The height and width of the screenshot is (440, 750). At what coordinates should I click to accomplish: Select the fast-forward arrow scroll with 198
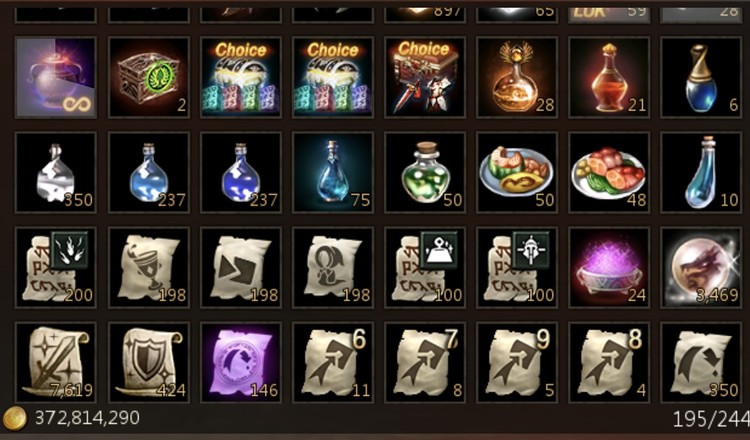[x=241, y=267]
